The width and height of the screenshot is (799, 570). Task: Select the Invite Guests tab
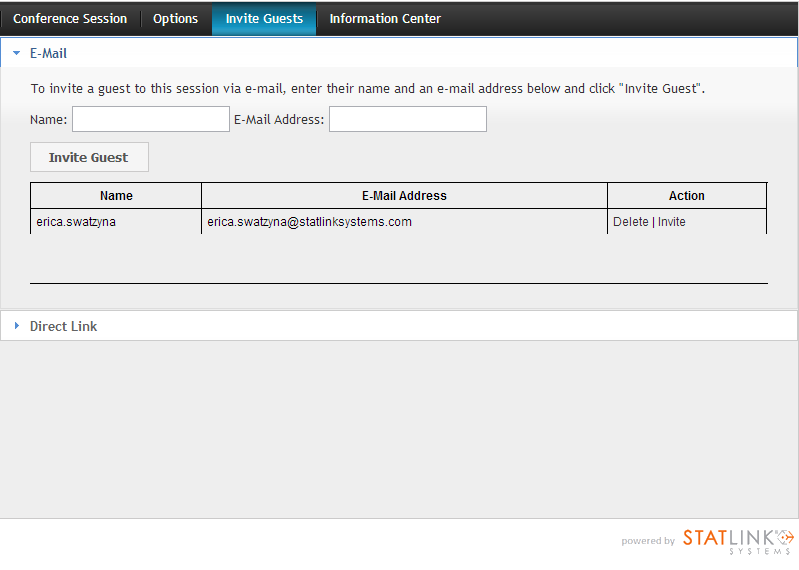tap(264, 19)
